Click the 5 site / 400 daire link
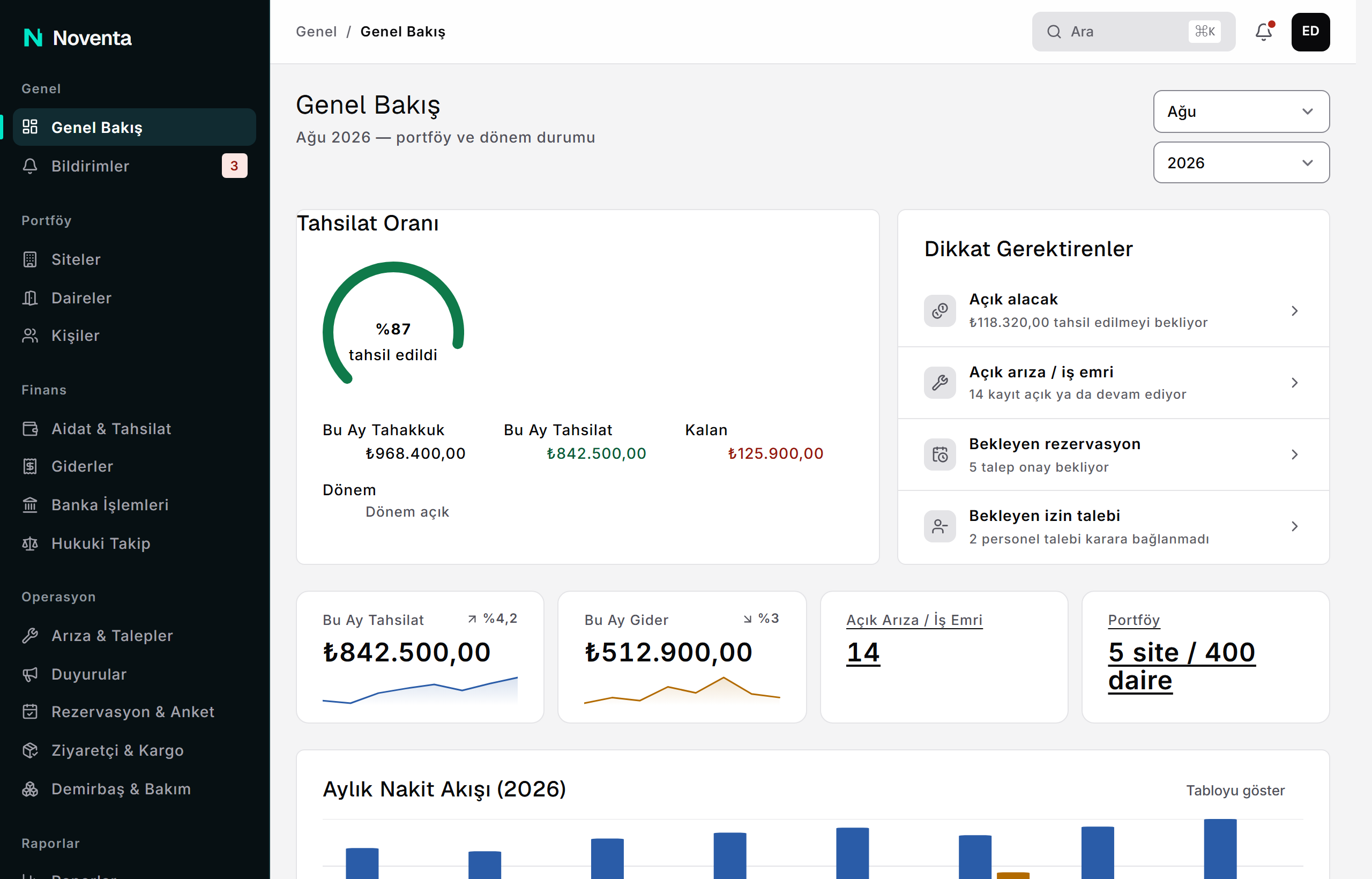Image resolution: width=1372 pixels, height=879 pixels. pos(1181,666)
